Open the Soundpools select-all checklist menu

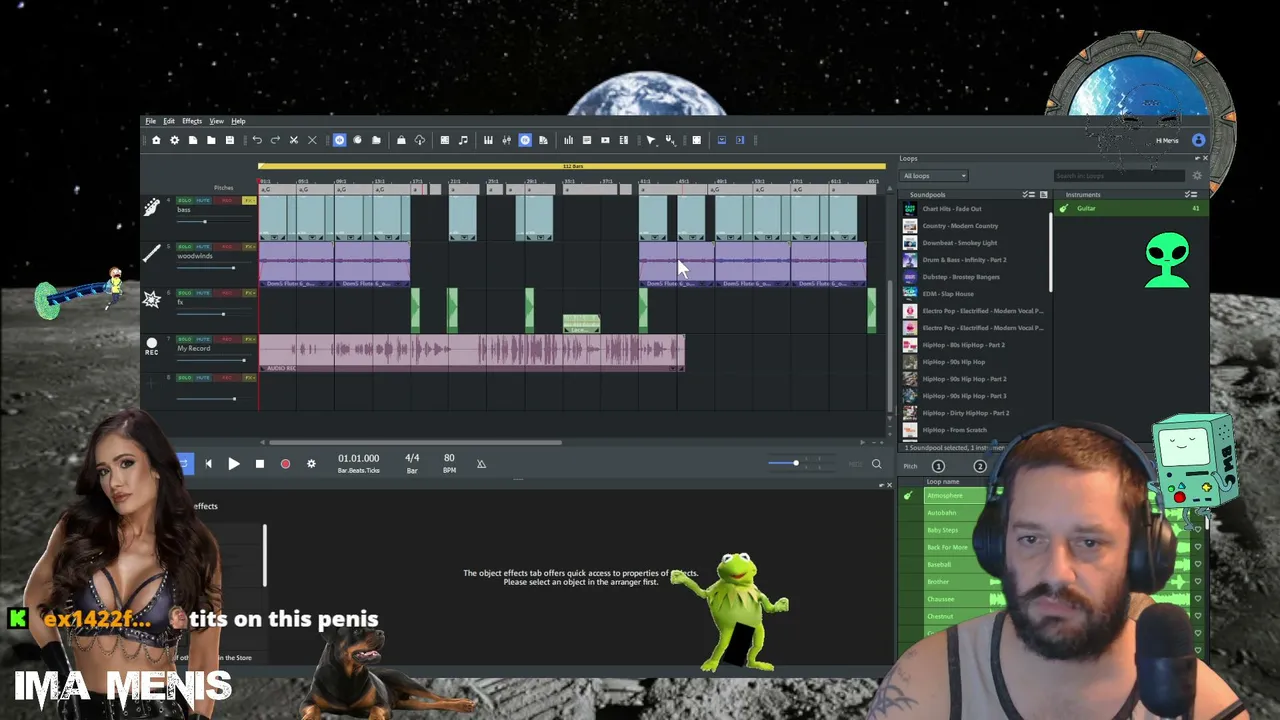coord(1028,194)
